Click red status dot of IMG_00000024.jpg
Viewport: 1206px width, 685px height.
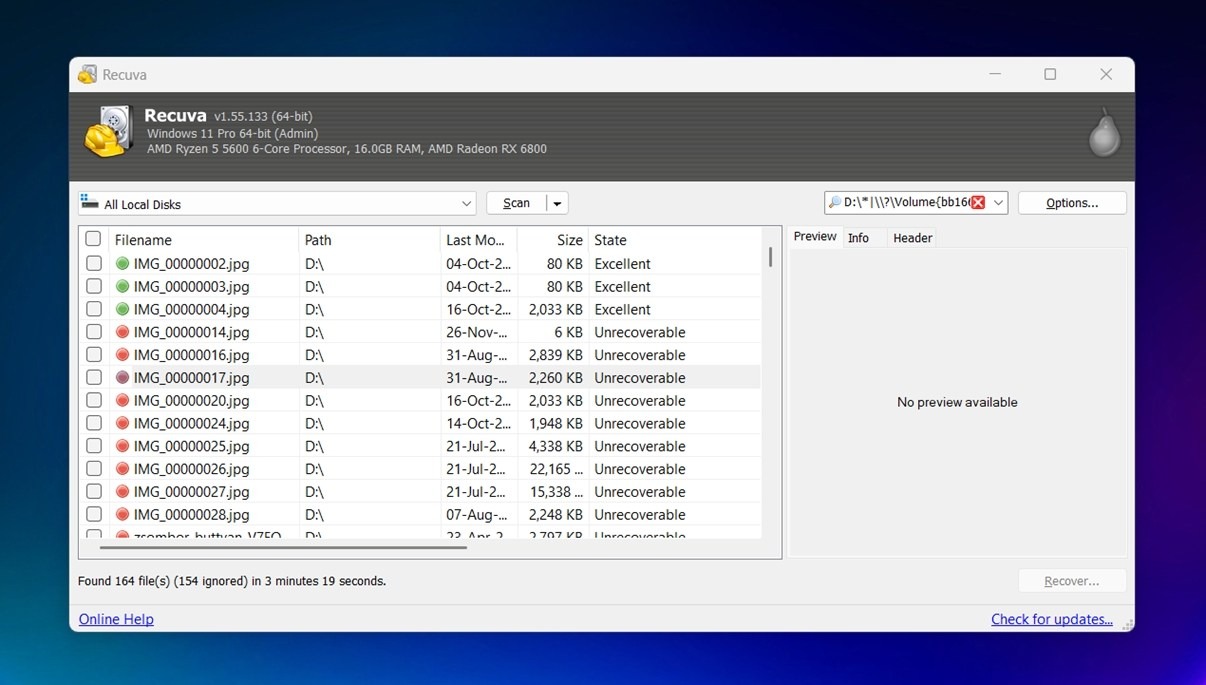[x=122, y=423]
